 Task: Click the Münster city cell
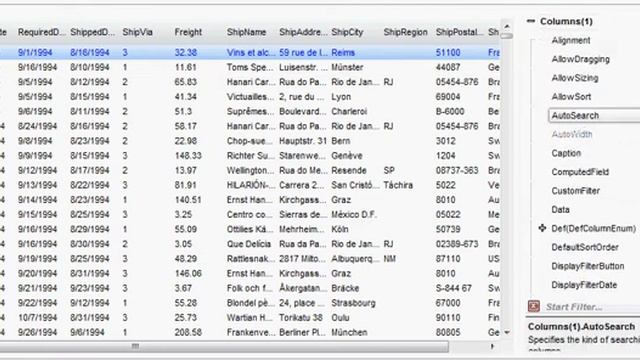(x=347, y=67)
